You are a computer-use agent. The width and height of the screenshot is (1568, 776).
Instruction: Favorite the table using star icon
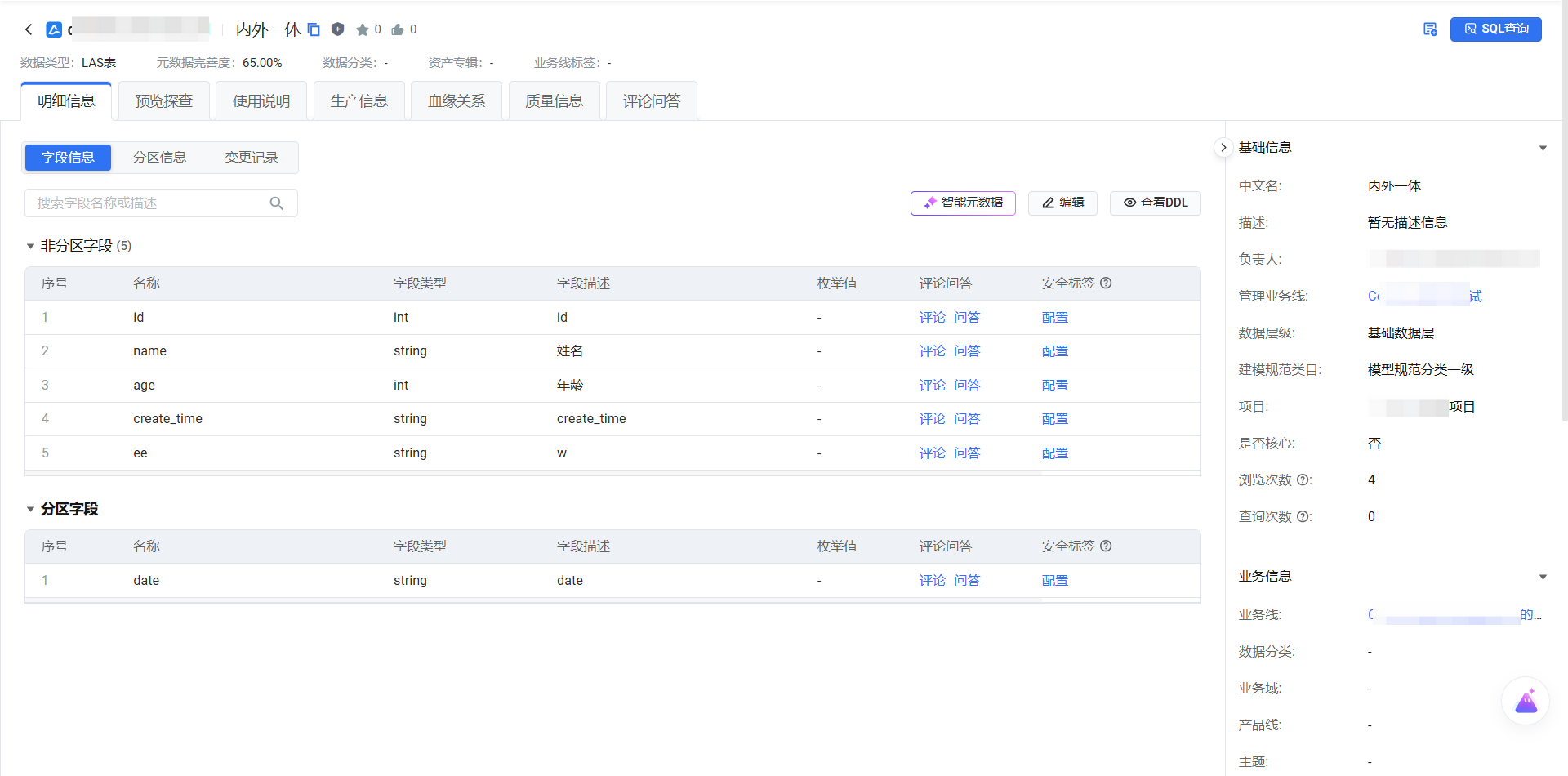pyautogui.click(x=362, y=29)
